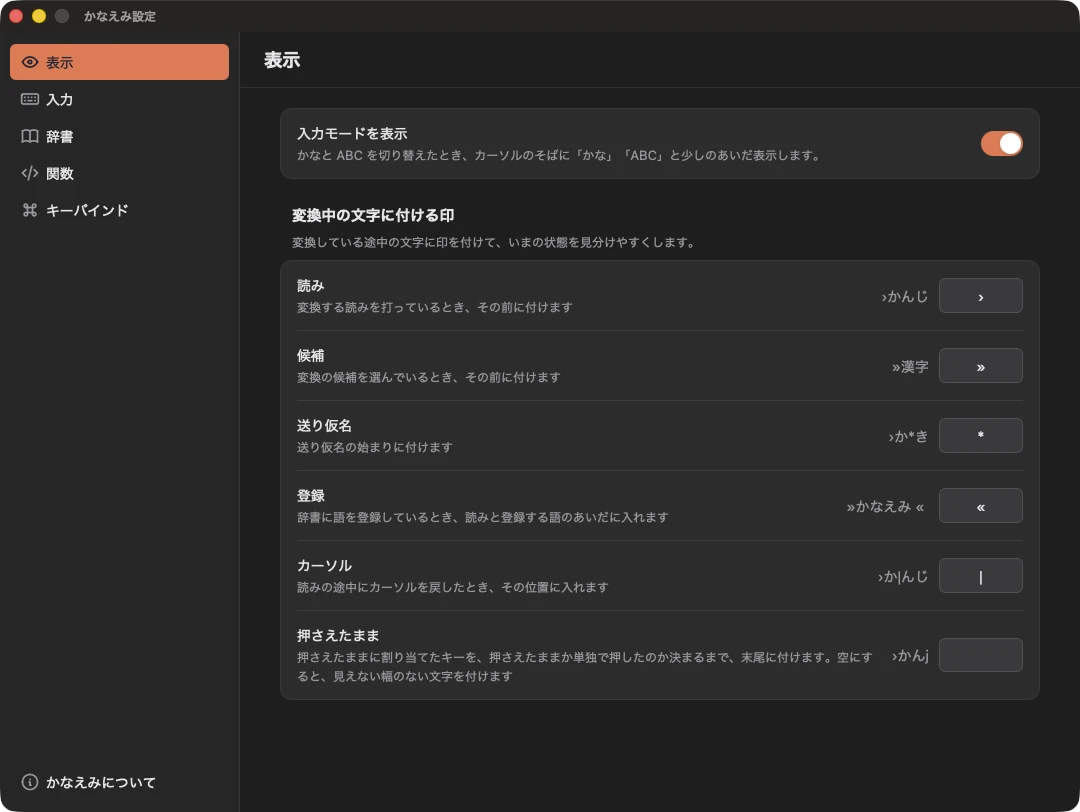This screenshot has width=1080, height=812.
Task: Edit the 登録 marker field
Action: [x=980, y=506]
